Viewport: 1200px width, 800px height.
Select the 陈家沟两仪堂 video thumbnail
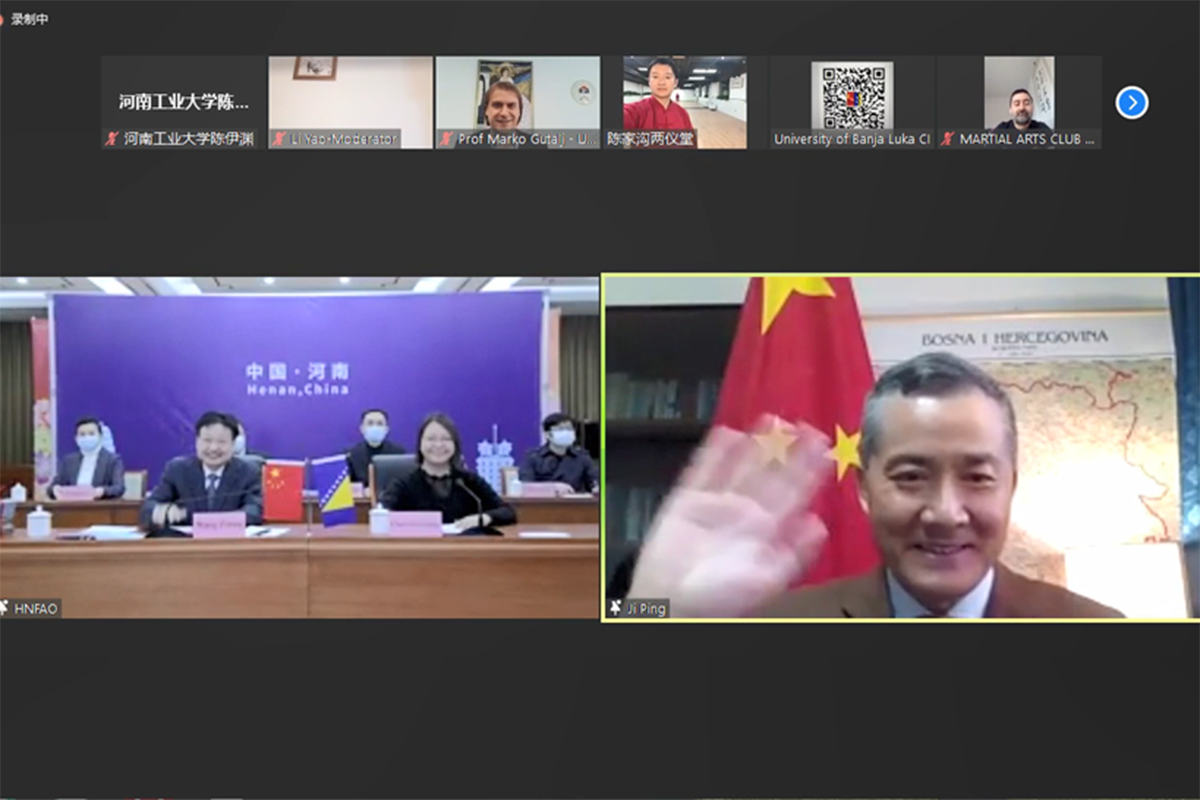pyautogui.click(x=685, y=93)
